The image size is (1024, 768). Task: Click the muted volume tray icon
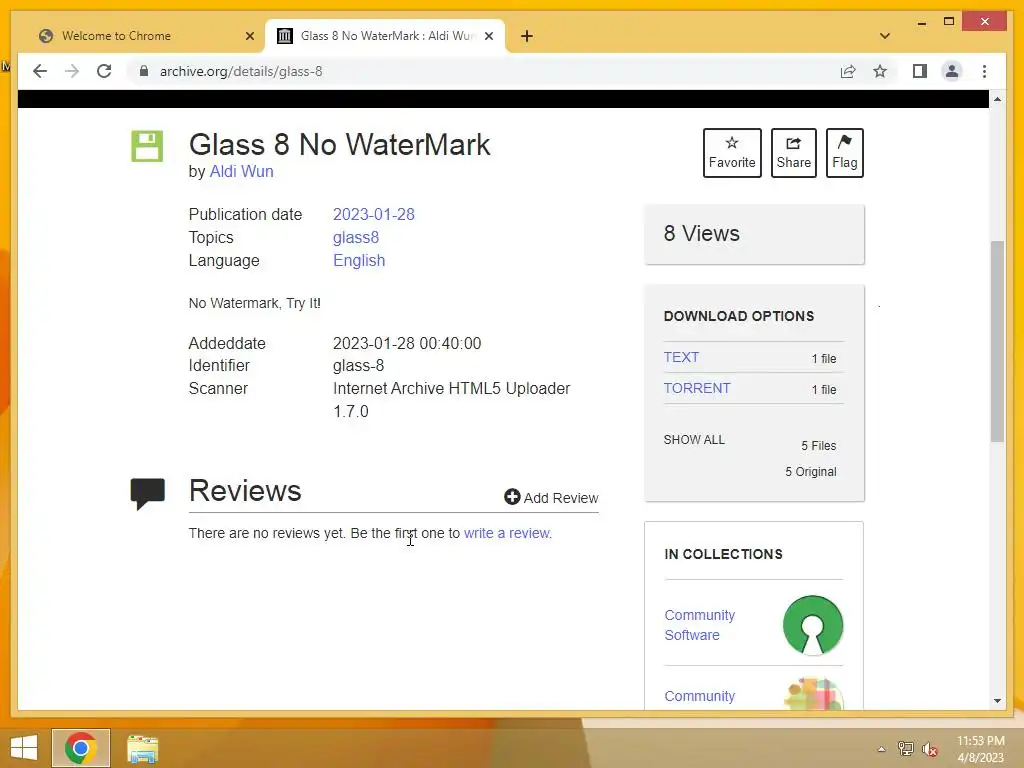pos(930,749)
